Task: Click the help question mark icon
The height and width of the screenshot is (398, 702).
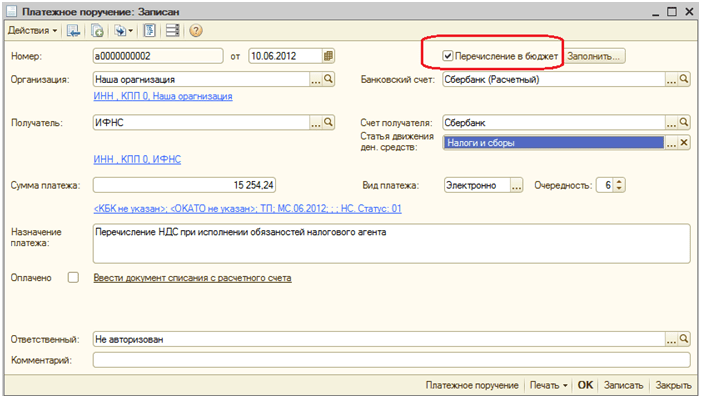Action: click(196, 30)
